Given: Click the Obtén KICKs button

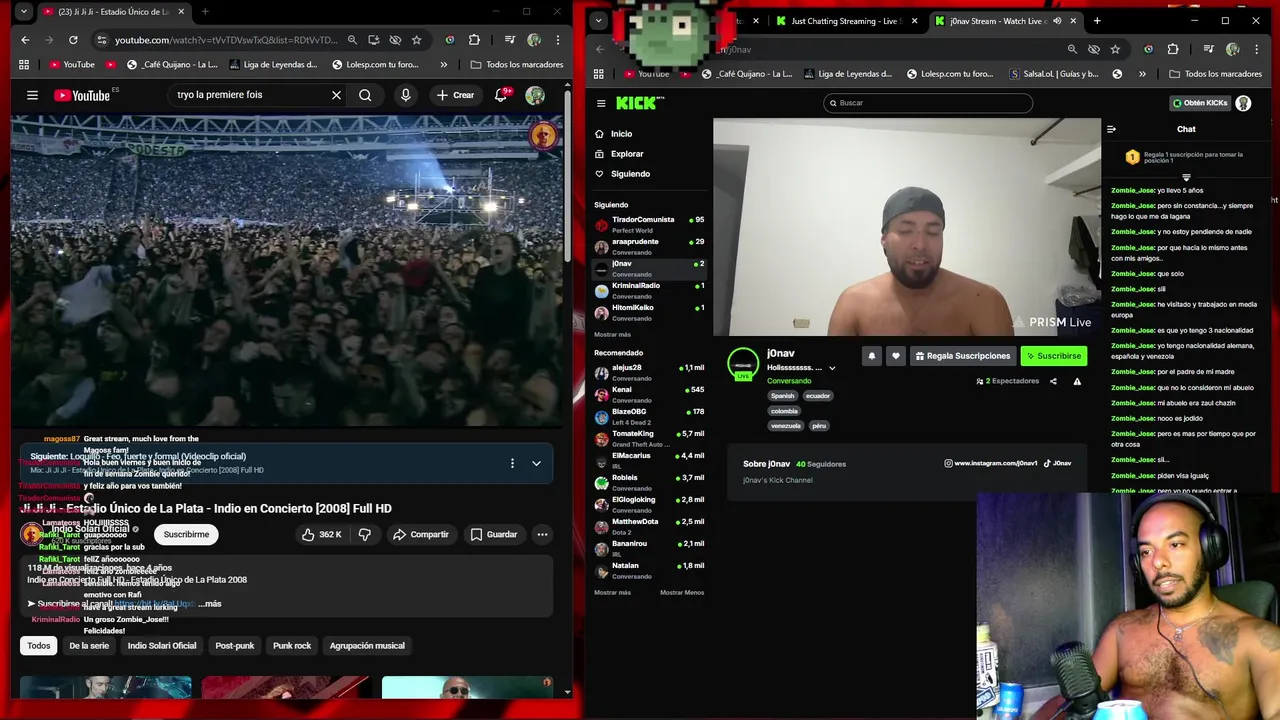Looking at the screenshot, I should [1200, 103].
